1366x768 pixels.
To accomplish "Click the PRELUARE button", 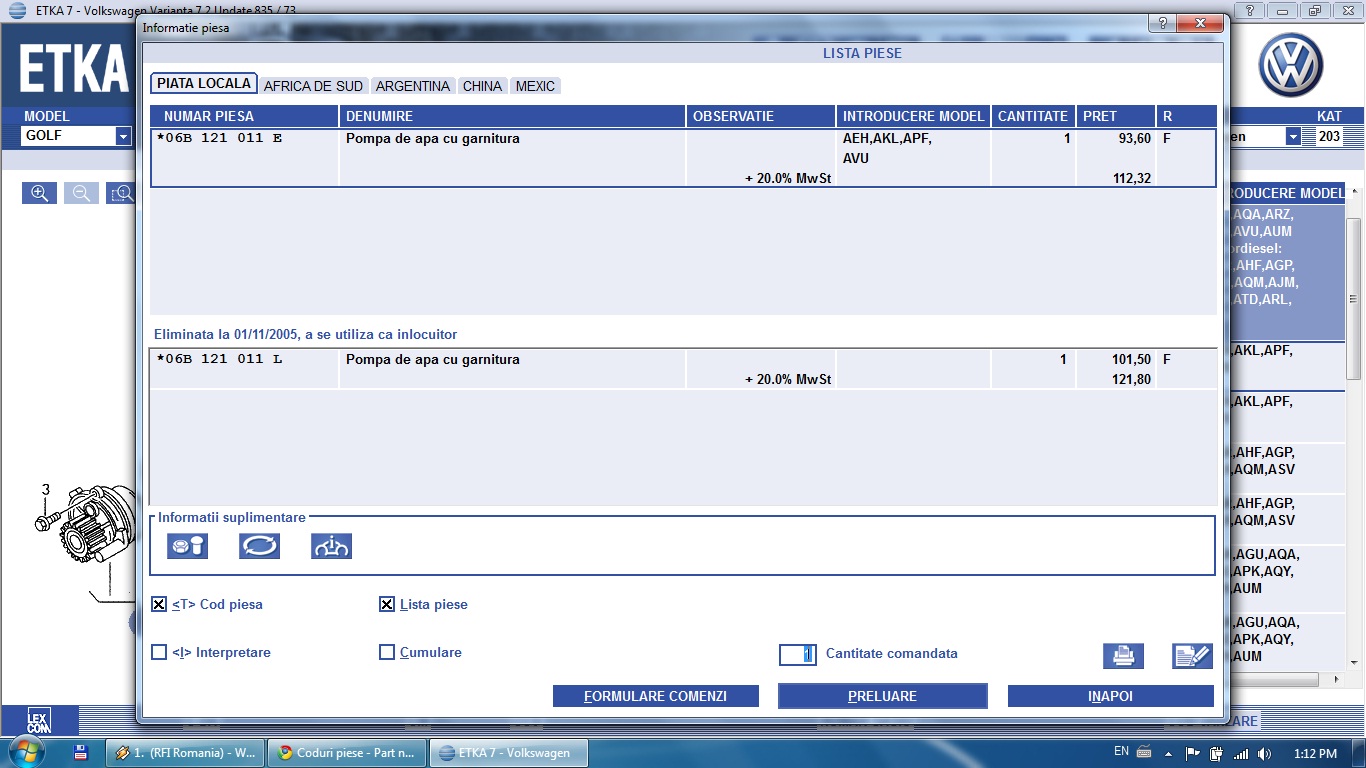I will [x=882, y=696].
